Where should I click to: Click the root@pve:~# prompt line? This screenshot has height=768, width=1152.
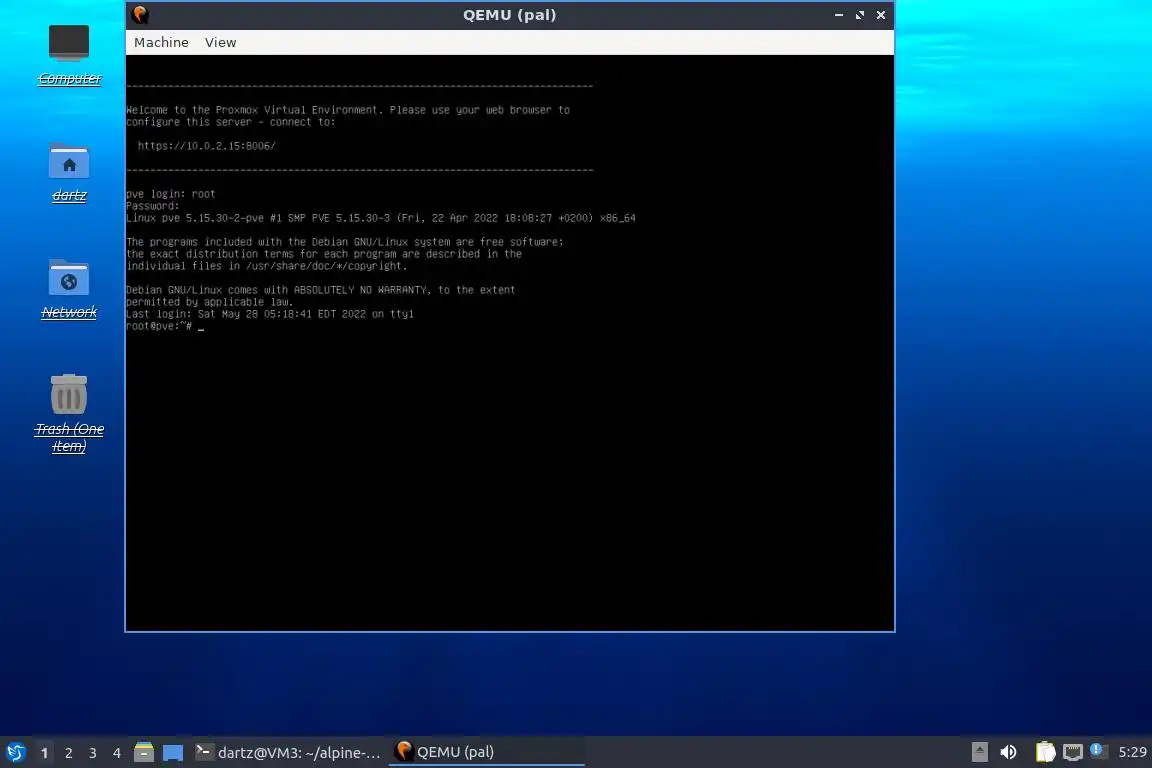click(165, 326)
